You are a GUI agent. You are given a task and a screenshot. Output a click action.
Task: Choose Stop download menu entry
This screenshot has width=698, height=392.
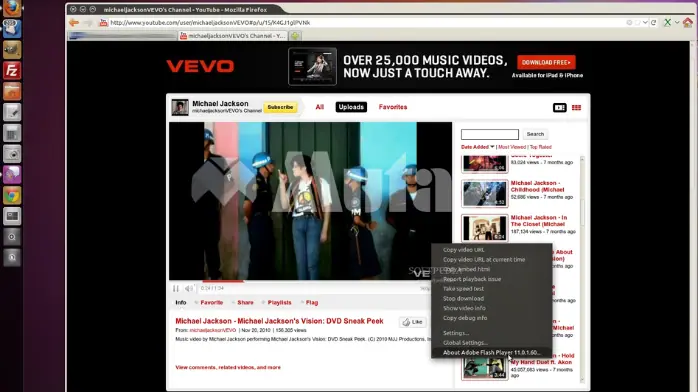click(463, 299)
